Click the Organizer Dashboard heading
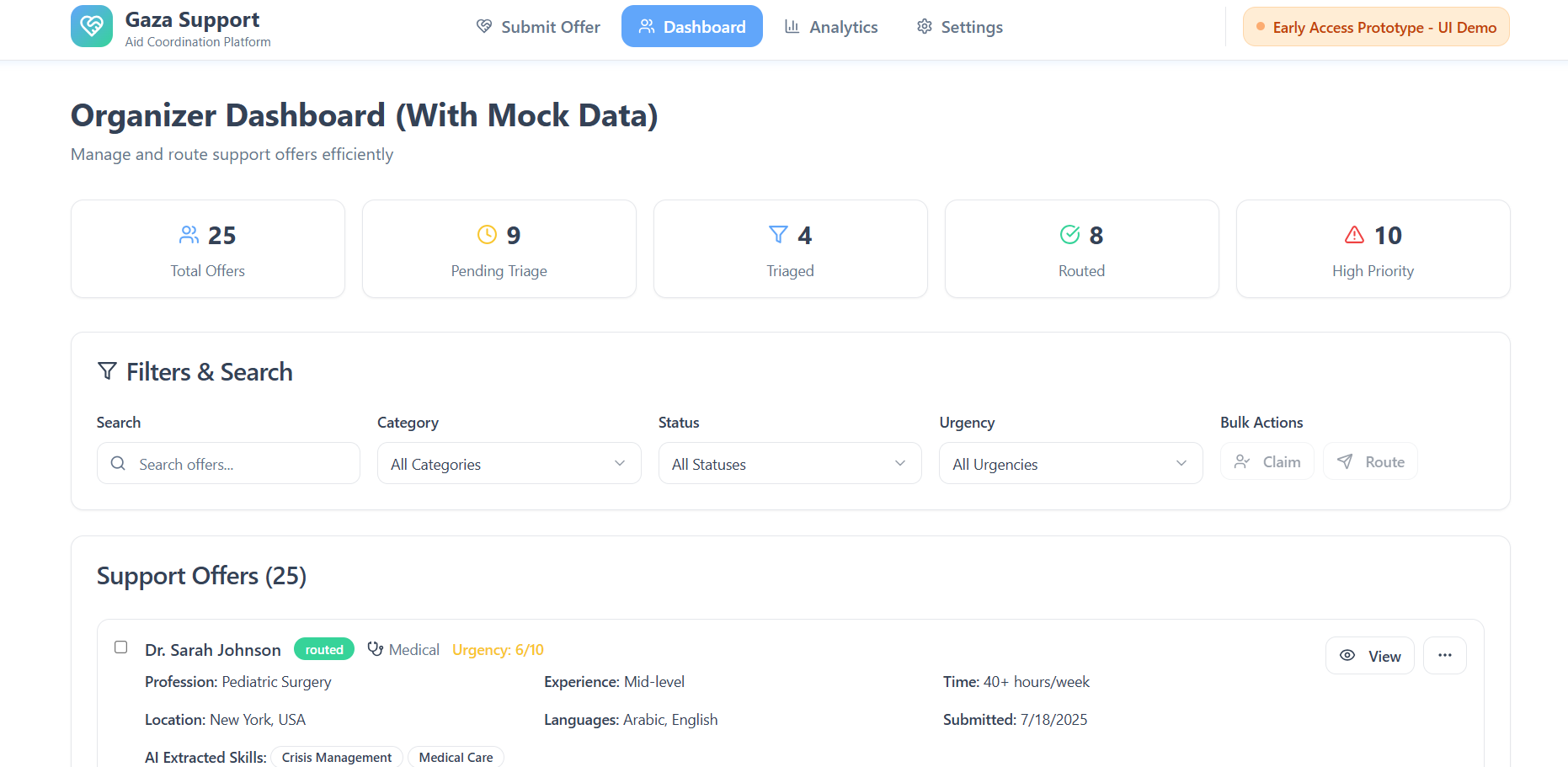 coord(364,115)
